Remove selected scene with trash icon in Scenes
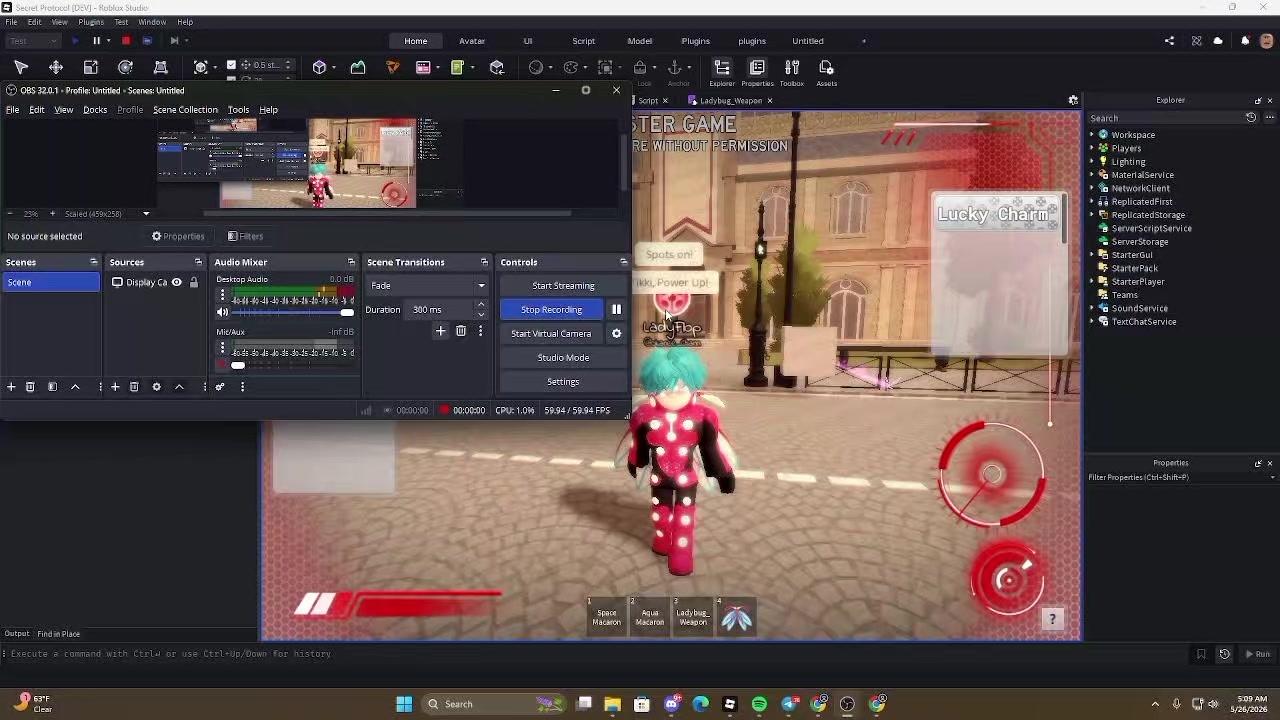 30,387
